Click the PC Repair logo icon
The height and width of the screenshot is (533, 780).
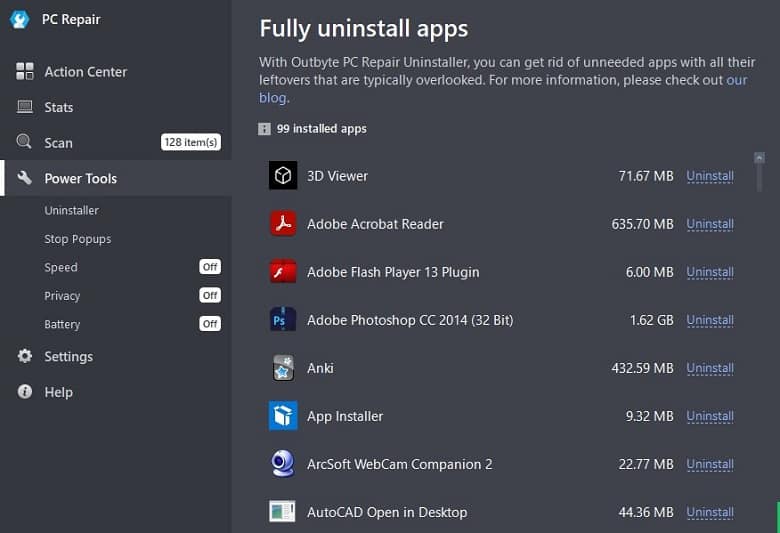[x=20, y=19]
